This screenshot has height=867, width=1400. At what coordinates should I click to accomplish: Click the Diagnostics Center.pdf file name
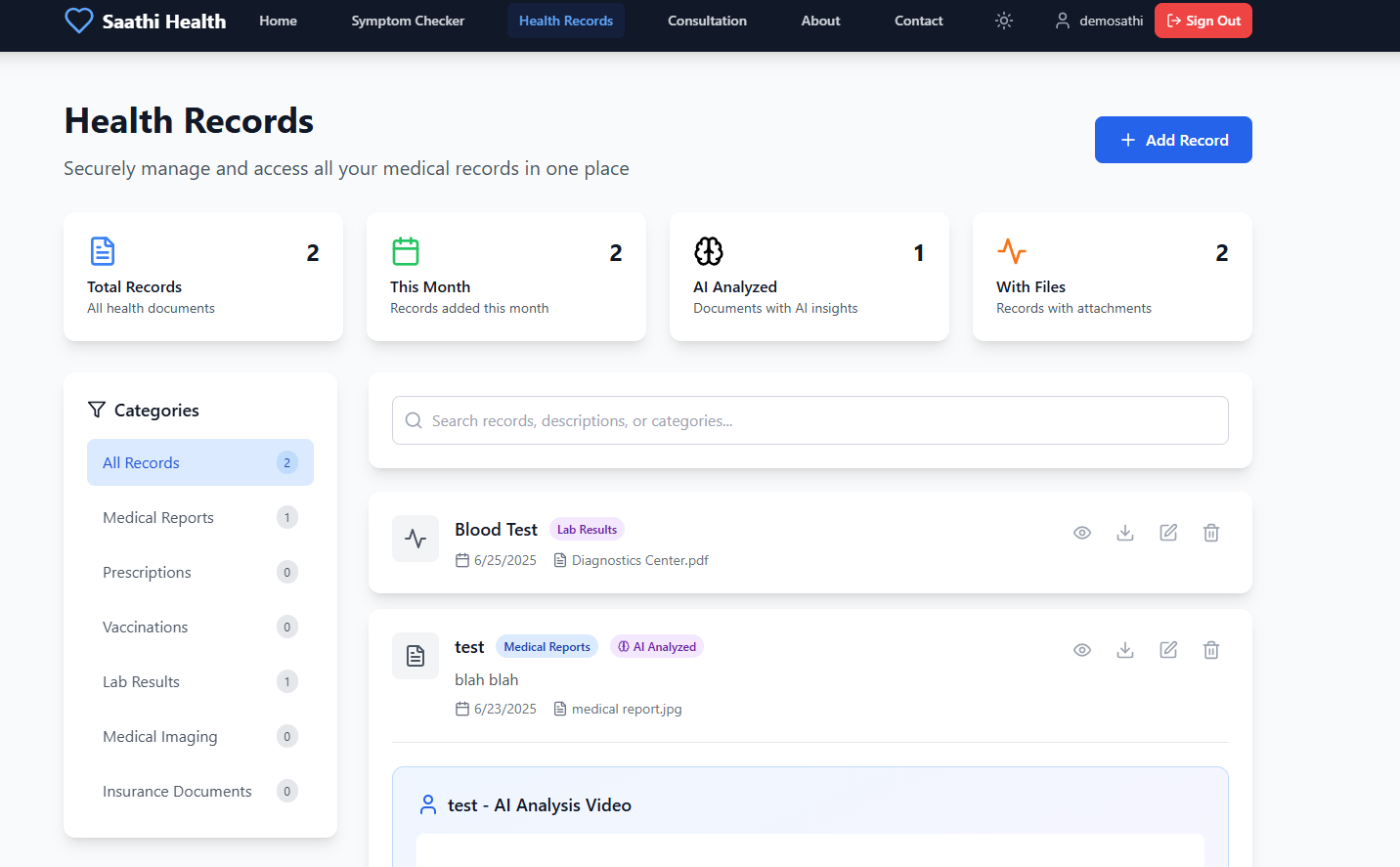click(x=640, y=560)
